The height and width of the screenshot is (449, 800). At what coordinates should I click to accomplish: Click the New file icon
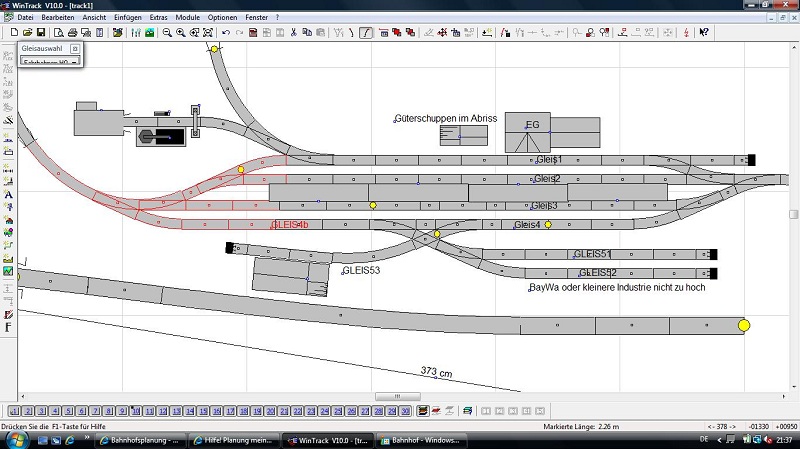click(12, 33)
